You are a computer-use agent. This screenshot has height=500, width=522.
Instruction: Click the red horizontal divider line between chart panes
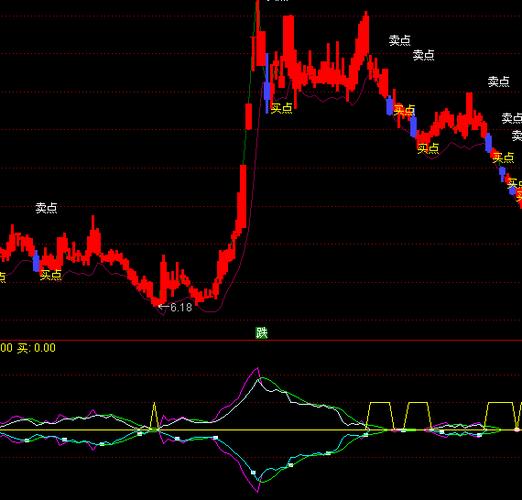click(261, 341)
